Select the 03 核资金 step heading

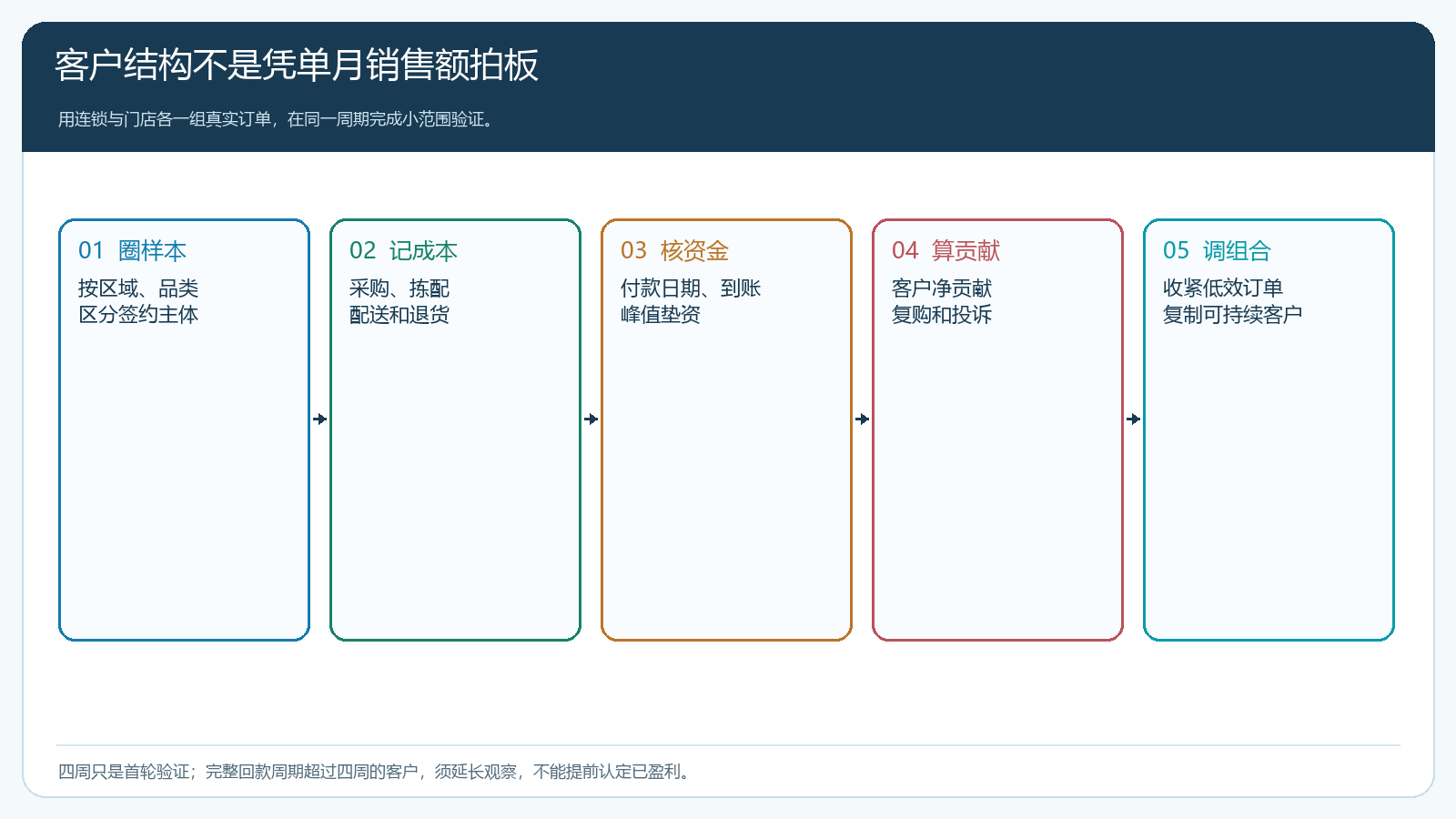pyautogui.click(x=674, y=250)
